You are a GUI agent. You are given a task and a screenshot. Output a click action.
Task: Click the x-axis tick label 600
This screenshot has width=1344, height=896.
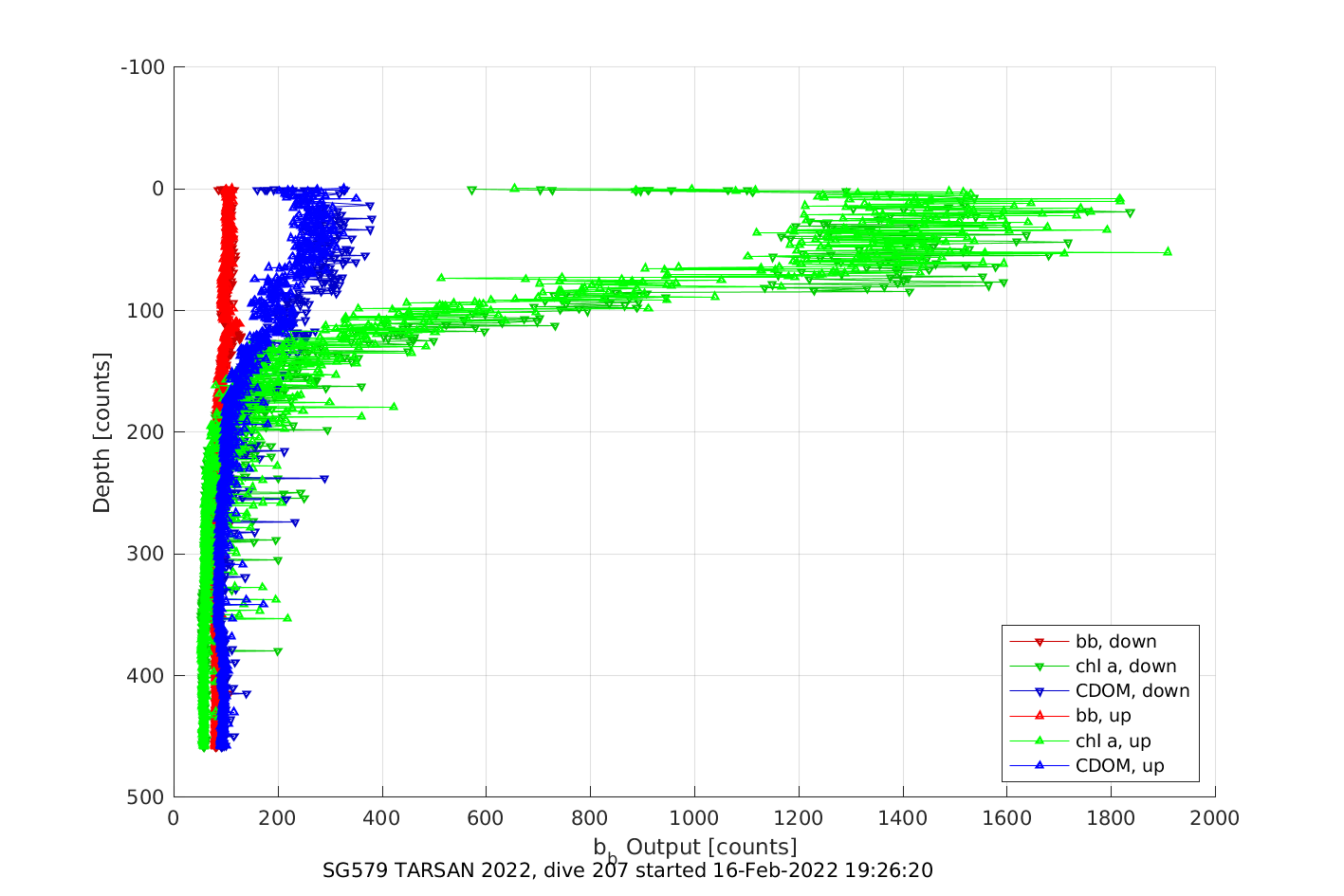[486, 818]
